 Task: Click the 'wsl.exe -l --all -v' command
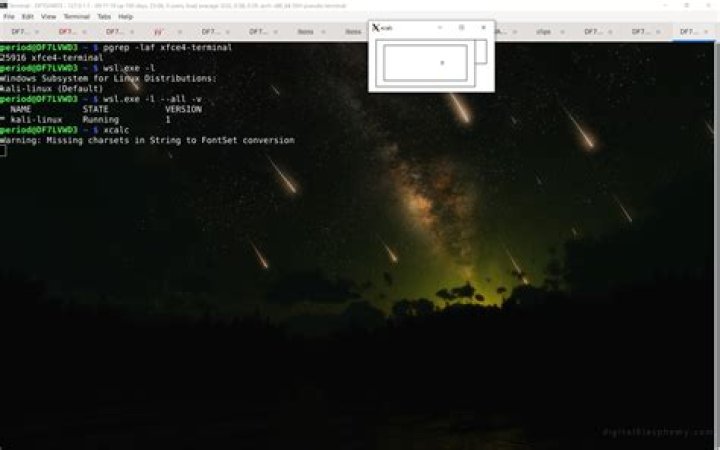tap(152, 99)
